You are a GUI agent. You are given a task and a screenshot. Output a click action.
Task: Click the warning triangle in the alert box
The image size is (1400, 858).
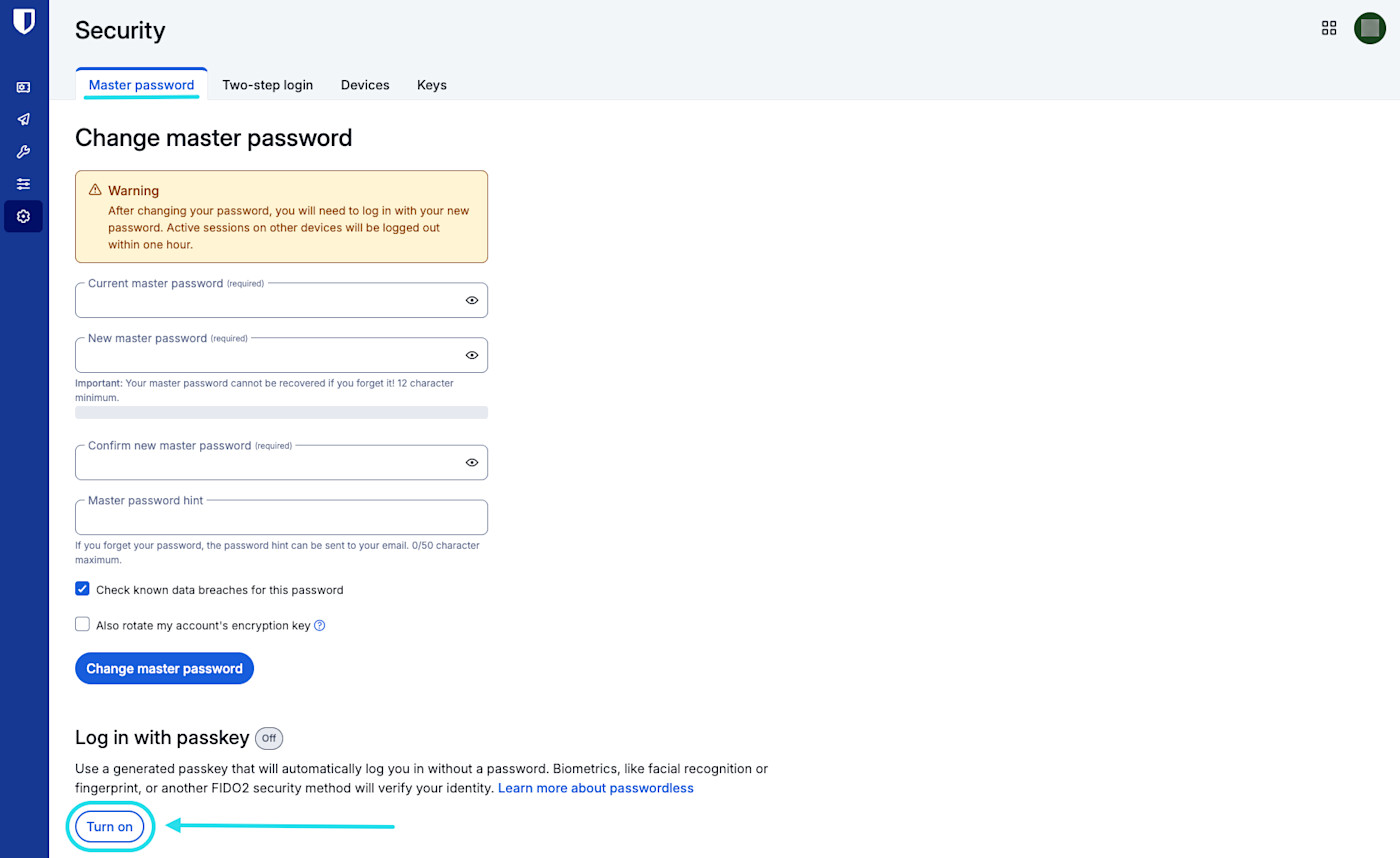(x=93, y=190)
